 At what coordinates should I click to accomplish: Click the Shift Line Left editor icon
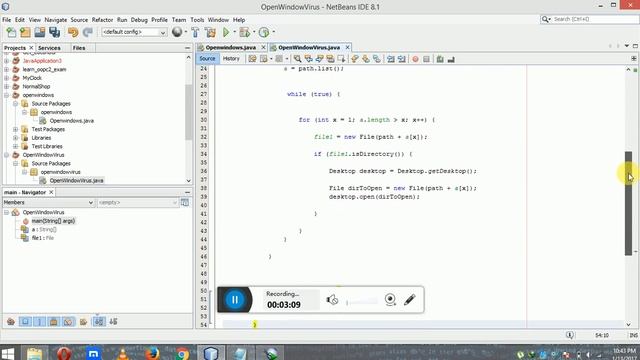[x=391, y=59]
